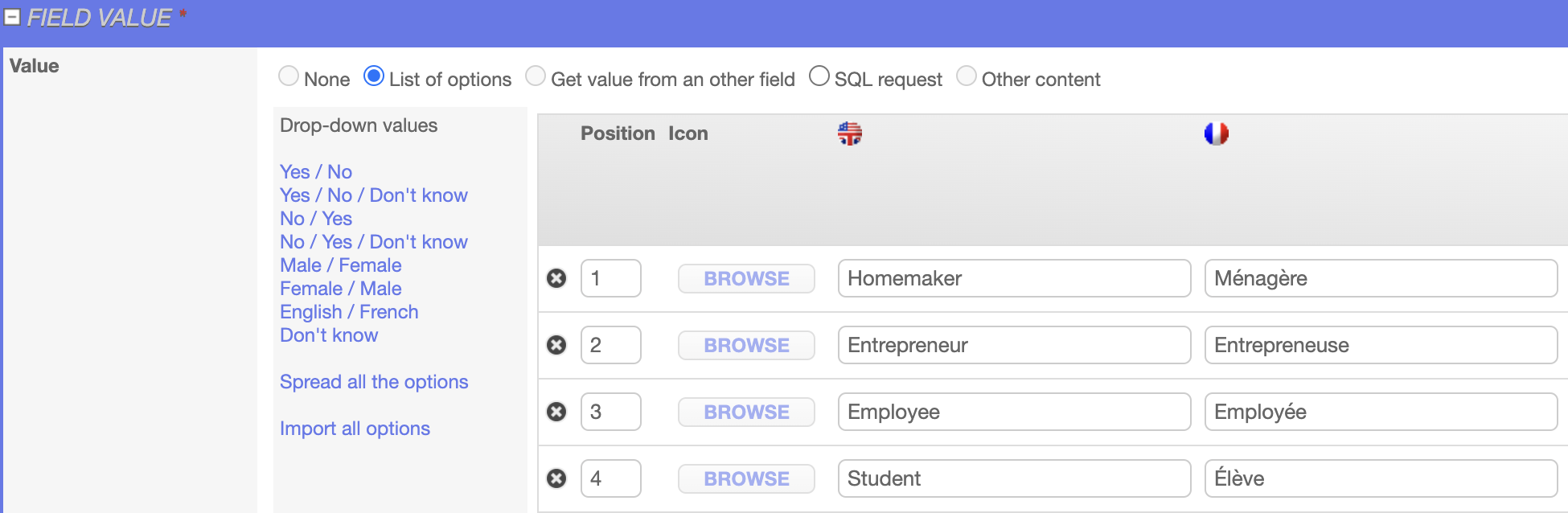This screenshot has height=513, width=1568.
Task: Browse an icon for Homemaker
Action: pyautogui.click(x=746, y=278)
